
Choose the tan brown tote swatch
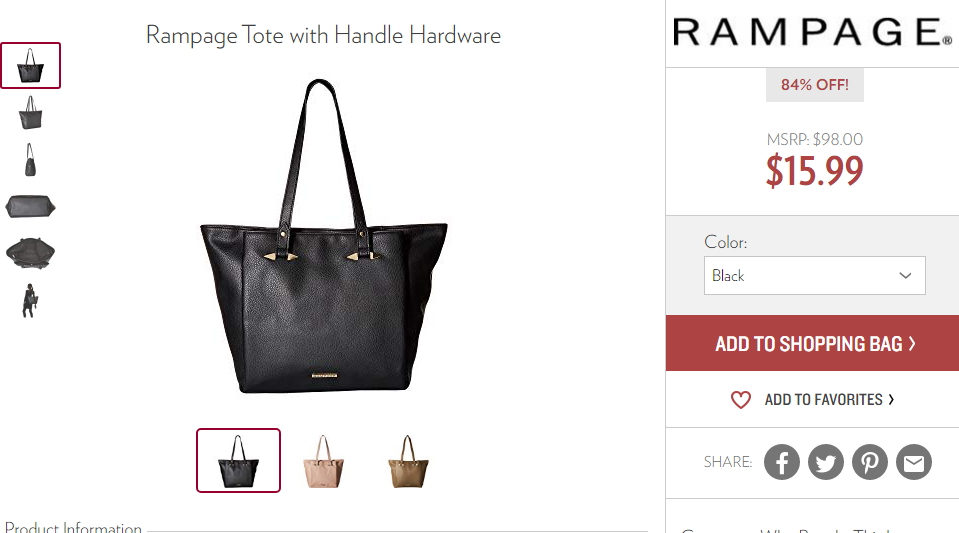click(408, 461)
